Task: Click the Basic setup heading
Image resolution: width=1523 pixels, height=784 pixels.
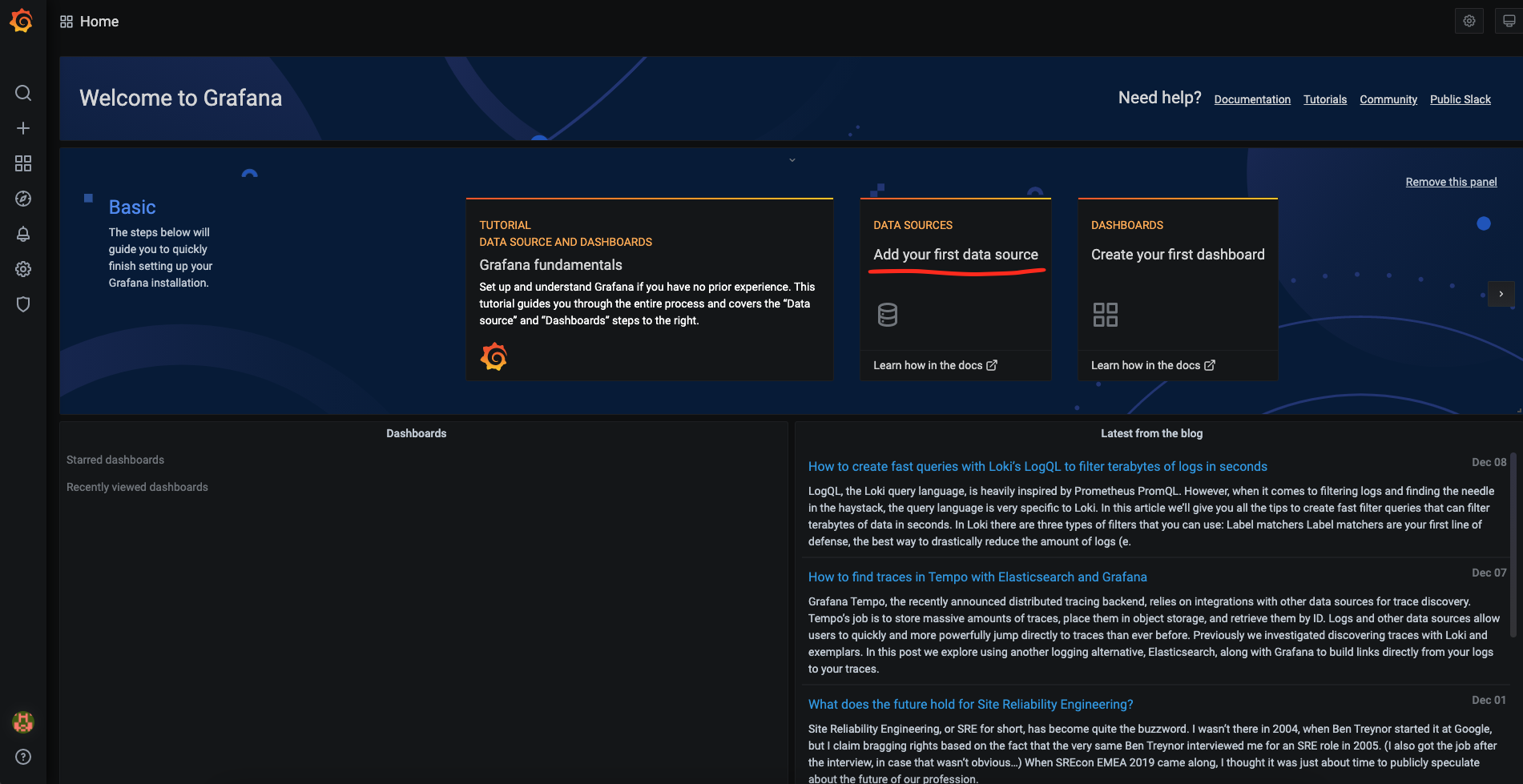Action: pos(132,207)
